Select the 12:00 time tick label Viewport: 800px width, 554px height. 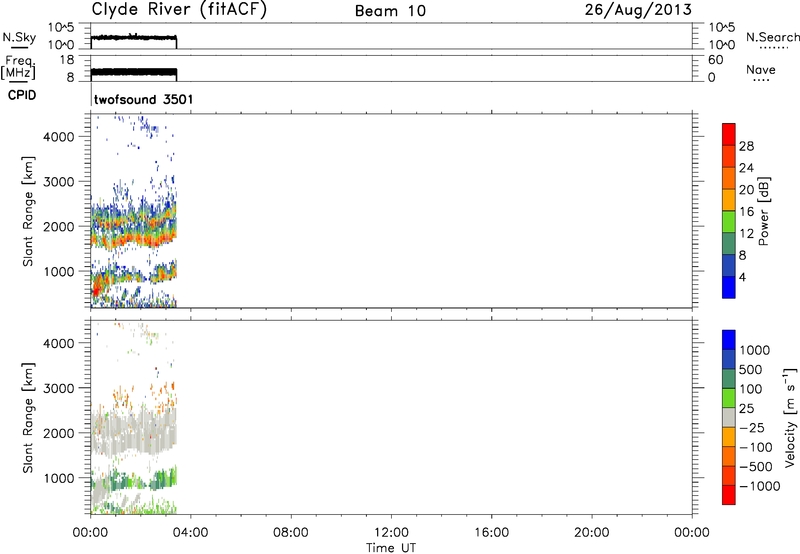(391, 533)
